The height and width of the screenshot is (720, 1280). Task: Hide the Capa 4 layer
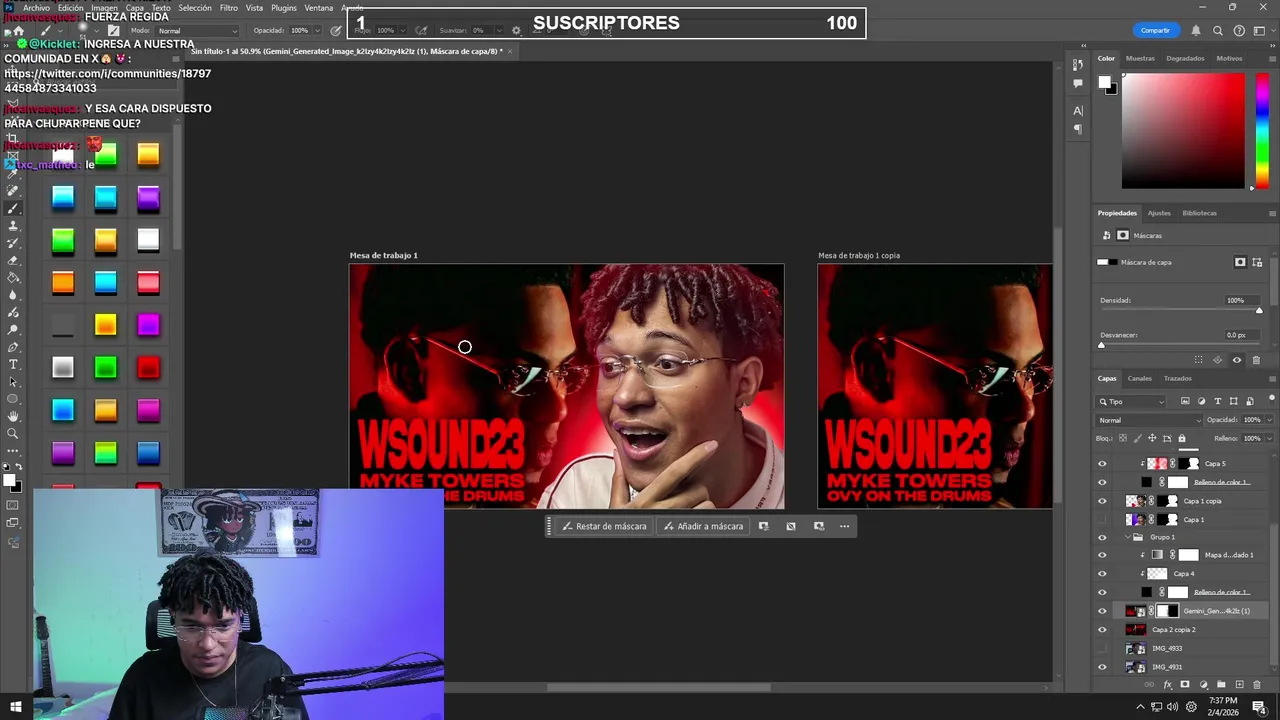click(x=1102, y=574)
